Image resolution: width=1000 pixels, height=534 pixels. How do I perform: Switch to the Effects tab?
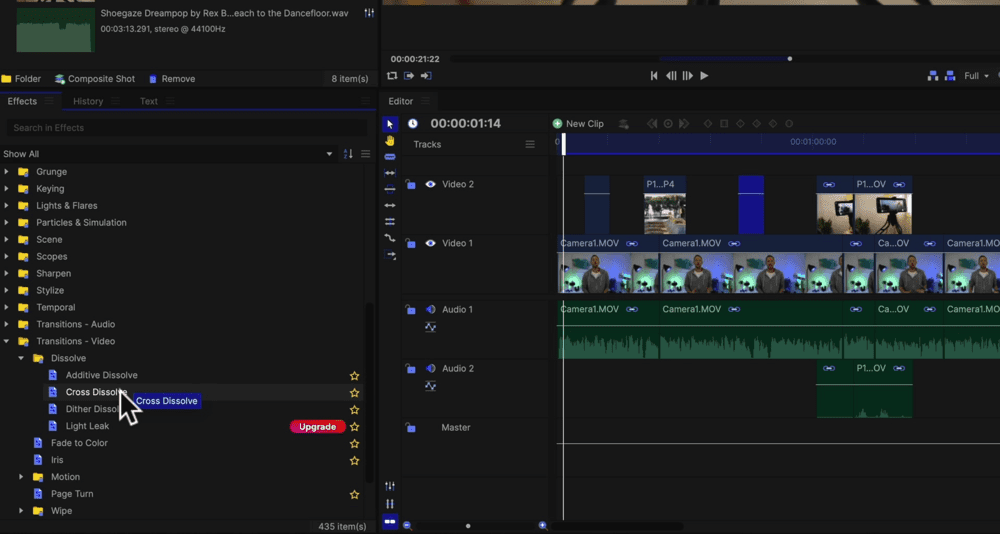click(x=22, y=101)
